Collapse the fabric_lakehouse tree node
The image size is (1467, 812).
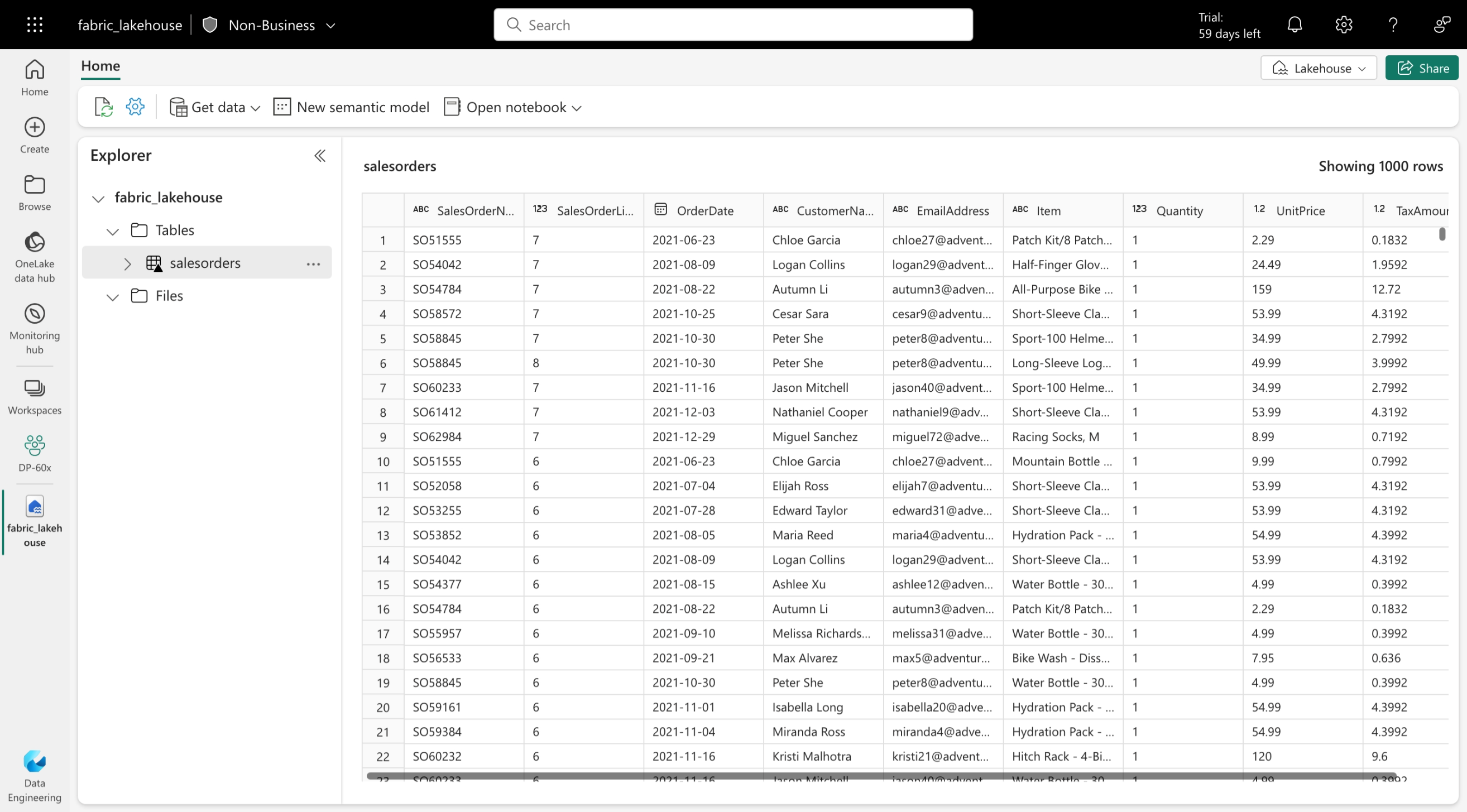[x=98, y=197]
